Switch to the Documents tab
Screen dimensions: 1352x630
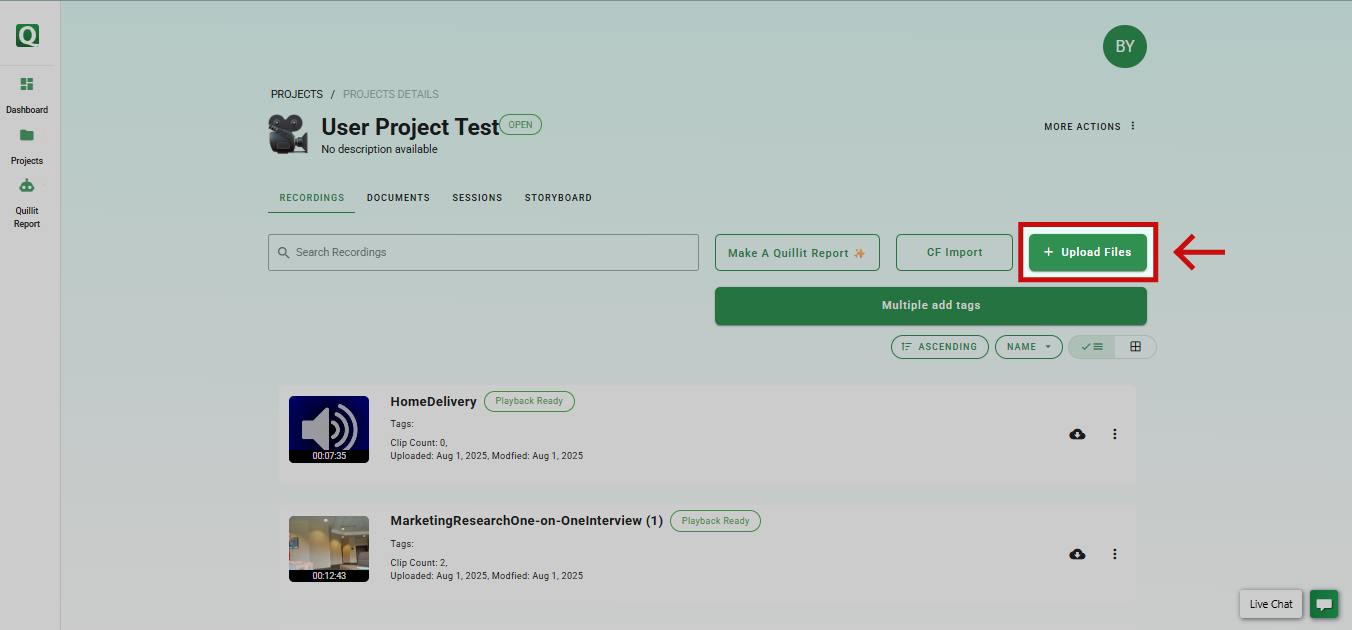pos(398,198)
